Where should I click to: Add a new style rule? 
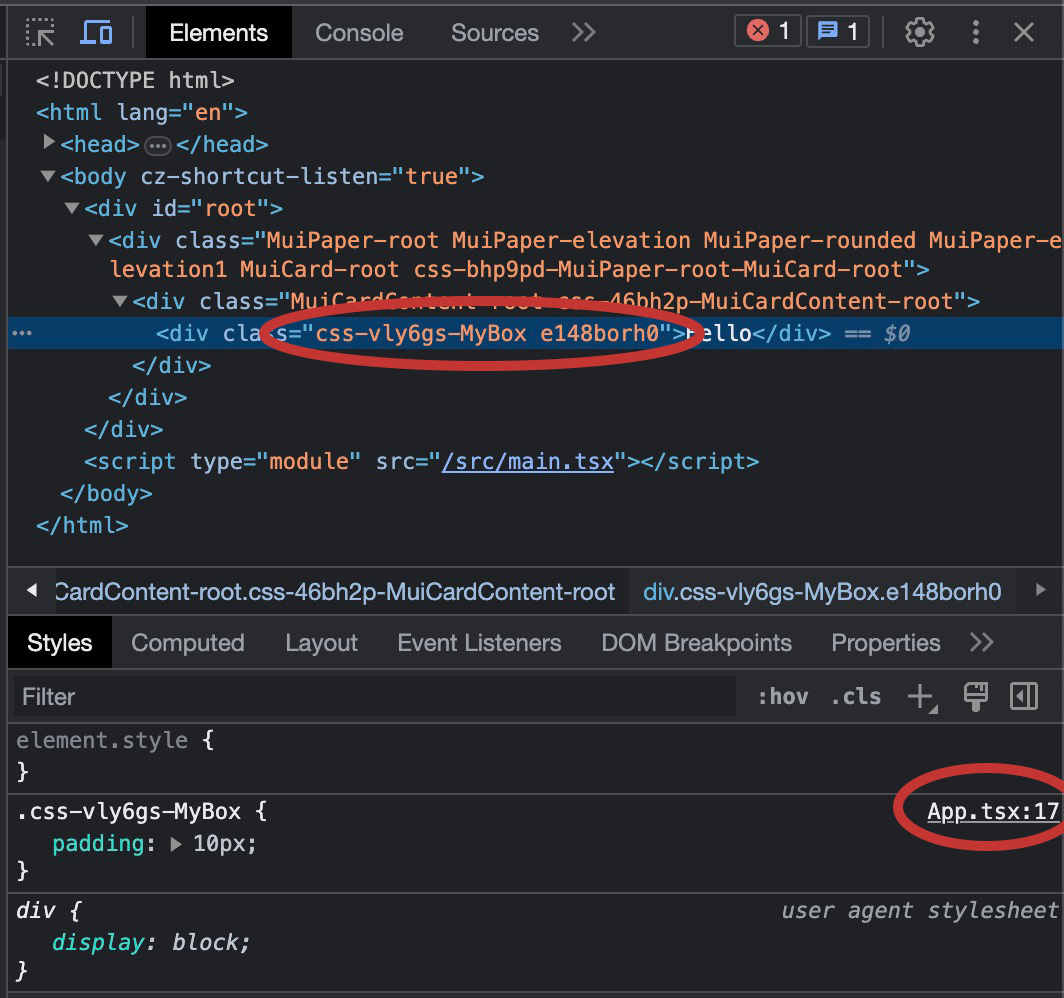point(922,697)
